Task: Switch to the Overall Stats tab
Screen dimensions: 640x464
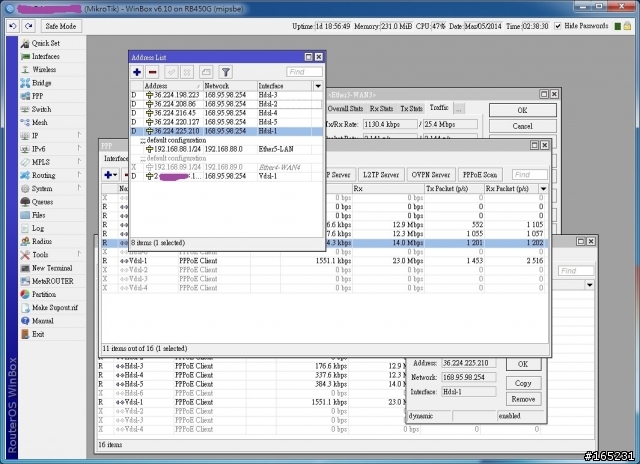Action: point(345,109)
